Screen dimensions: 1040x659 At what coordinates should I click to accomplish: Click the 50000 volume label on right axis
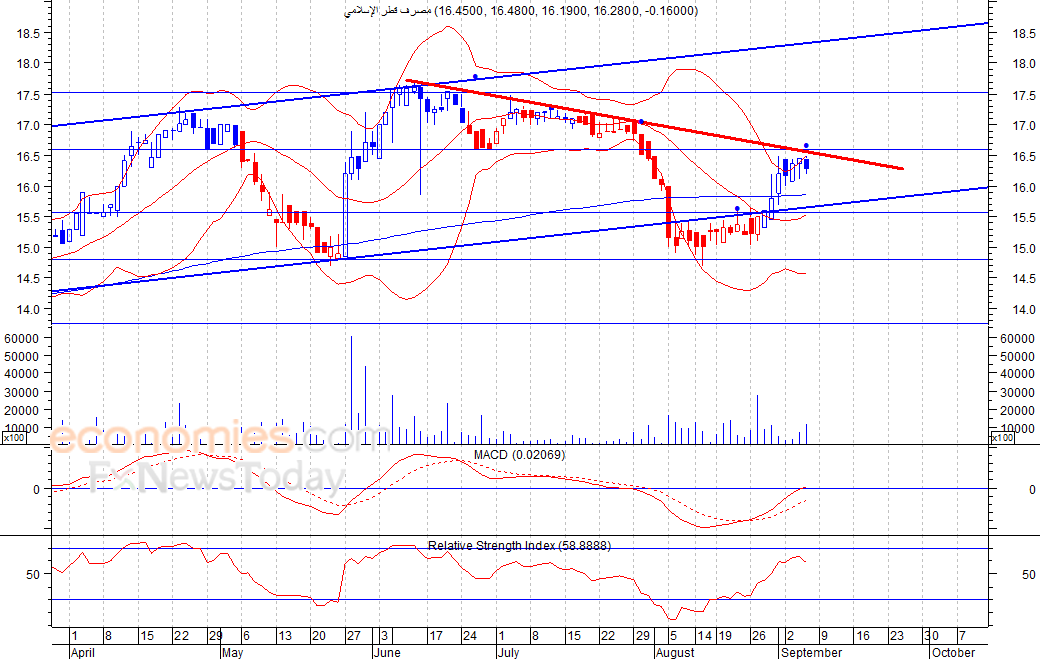click(x=1017, y=357)
